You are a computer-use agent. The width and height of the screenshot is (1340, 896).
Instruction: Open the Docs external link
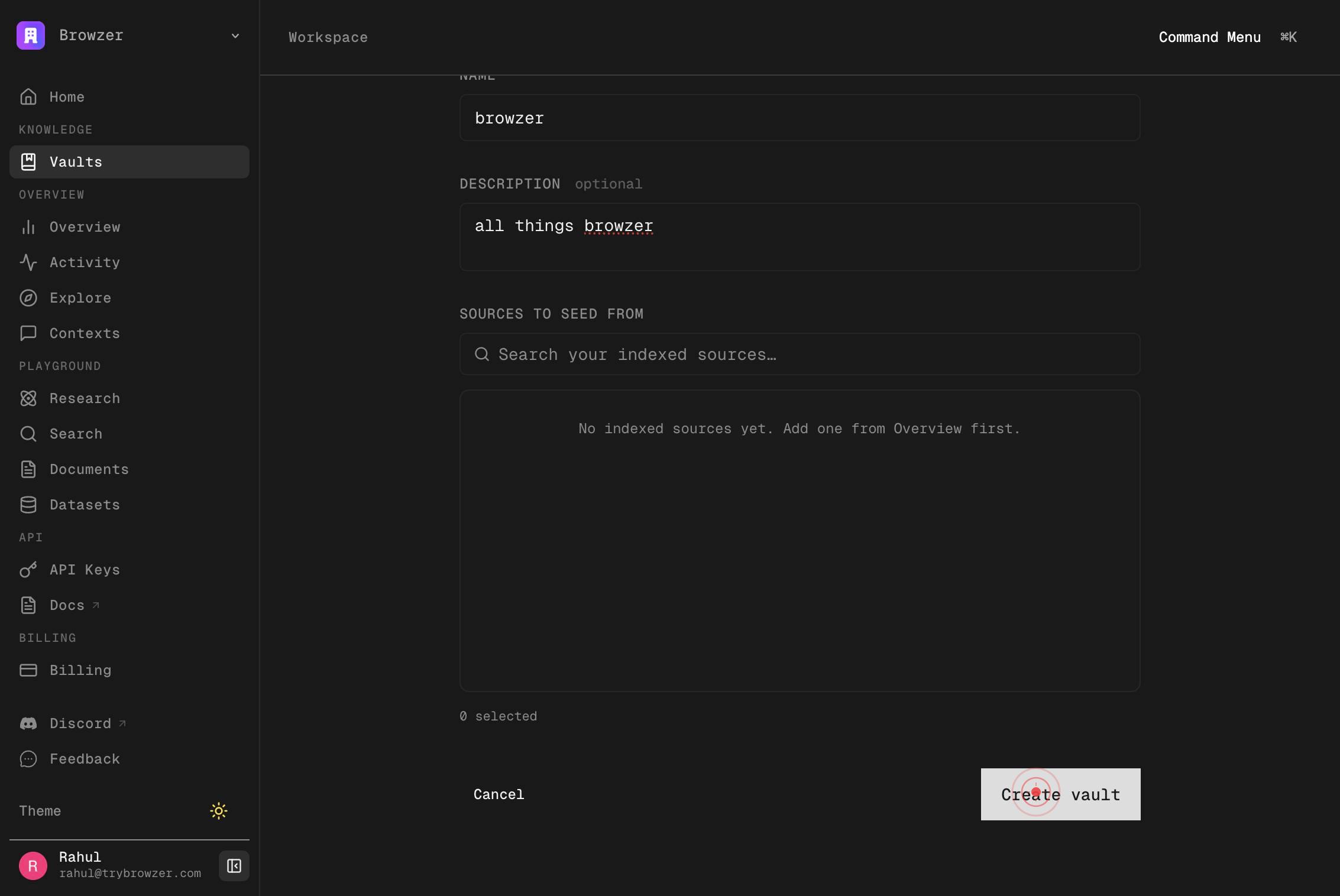[130, 605]
